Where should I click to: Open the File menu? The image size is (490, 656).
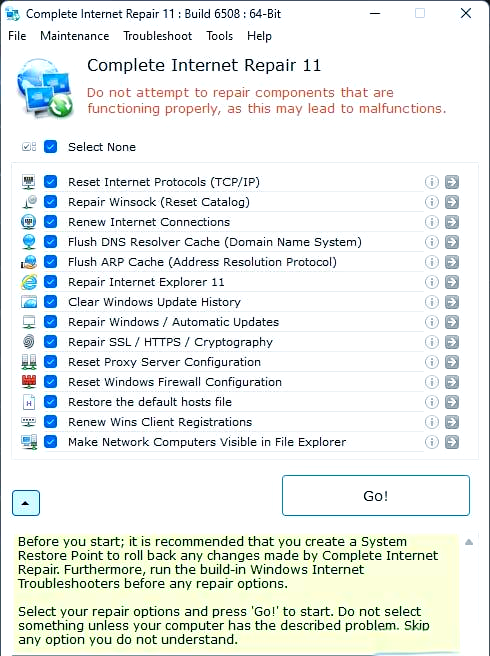(x=17, y=36)
